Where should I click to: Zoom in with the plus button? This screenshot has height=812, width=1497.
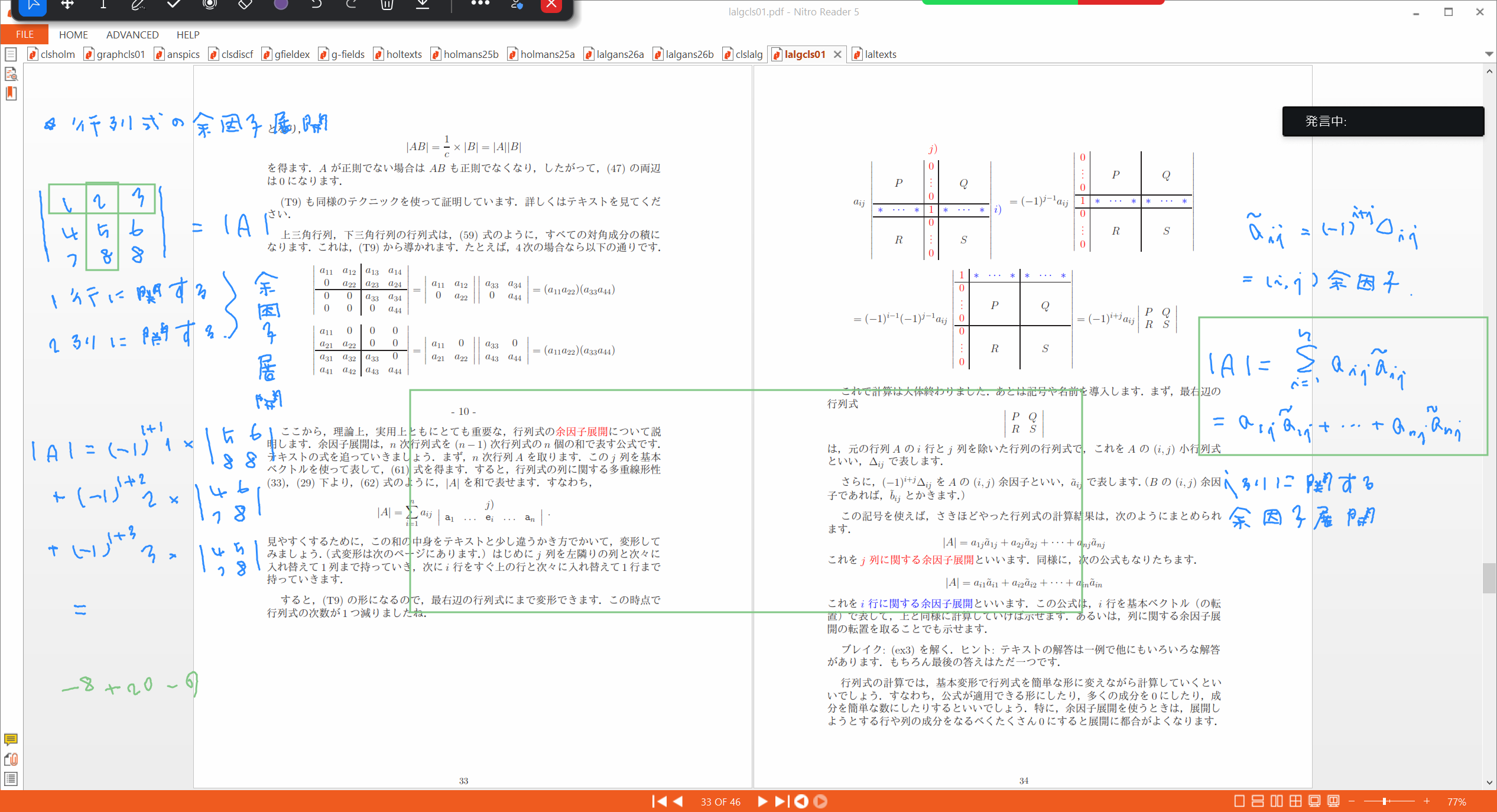[x=1427, y=801]
